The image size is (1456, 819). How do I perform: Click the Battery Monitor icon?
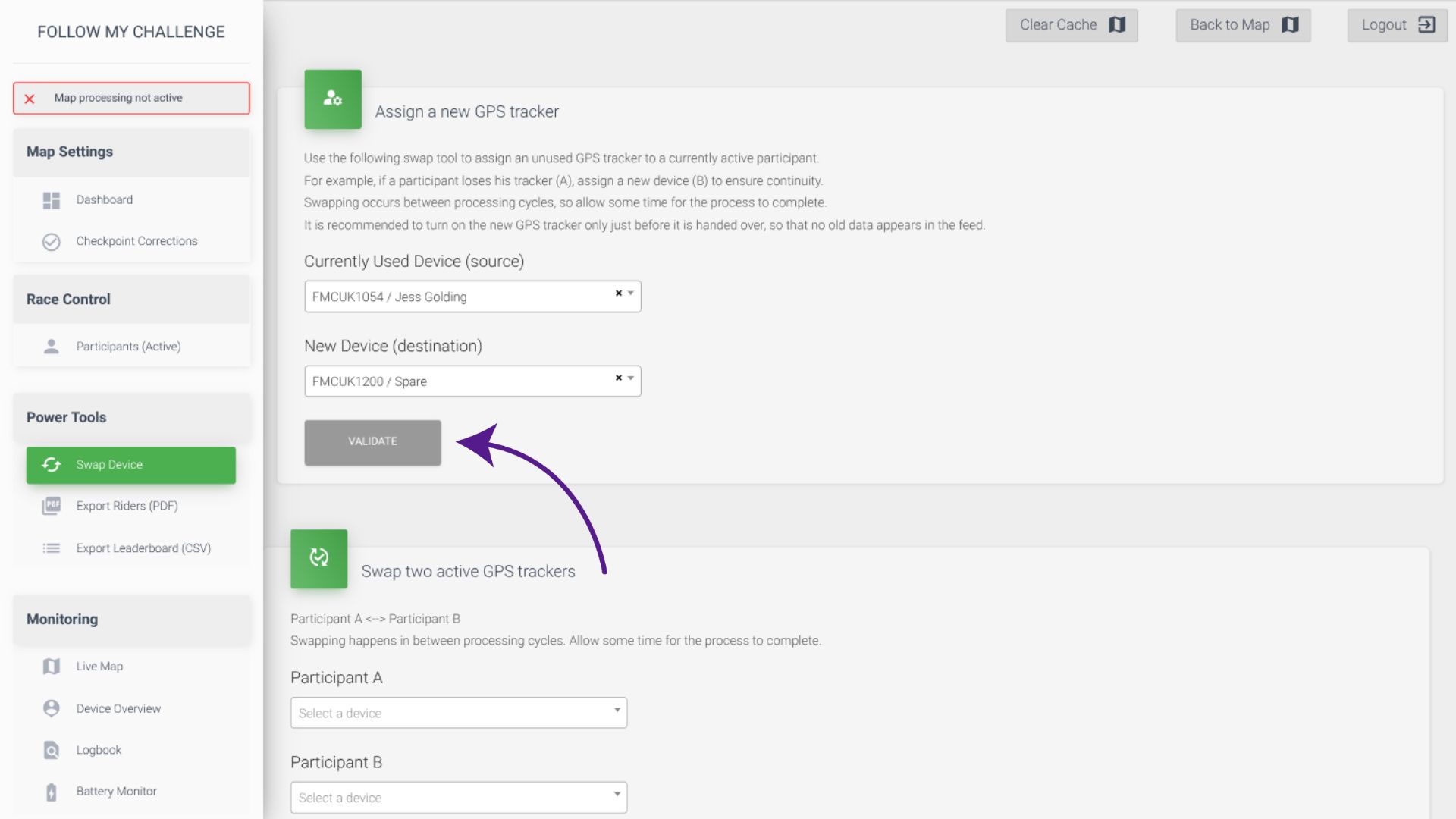[x=51, y=792]
